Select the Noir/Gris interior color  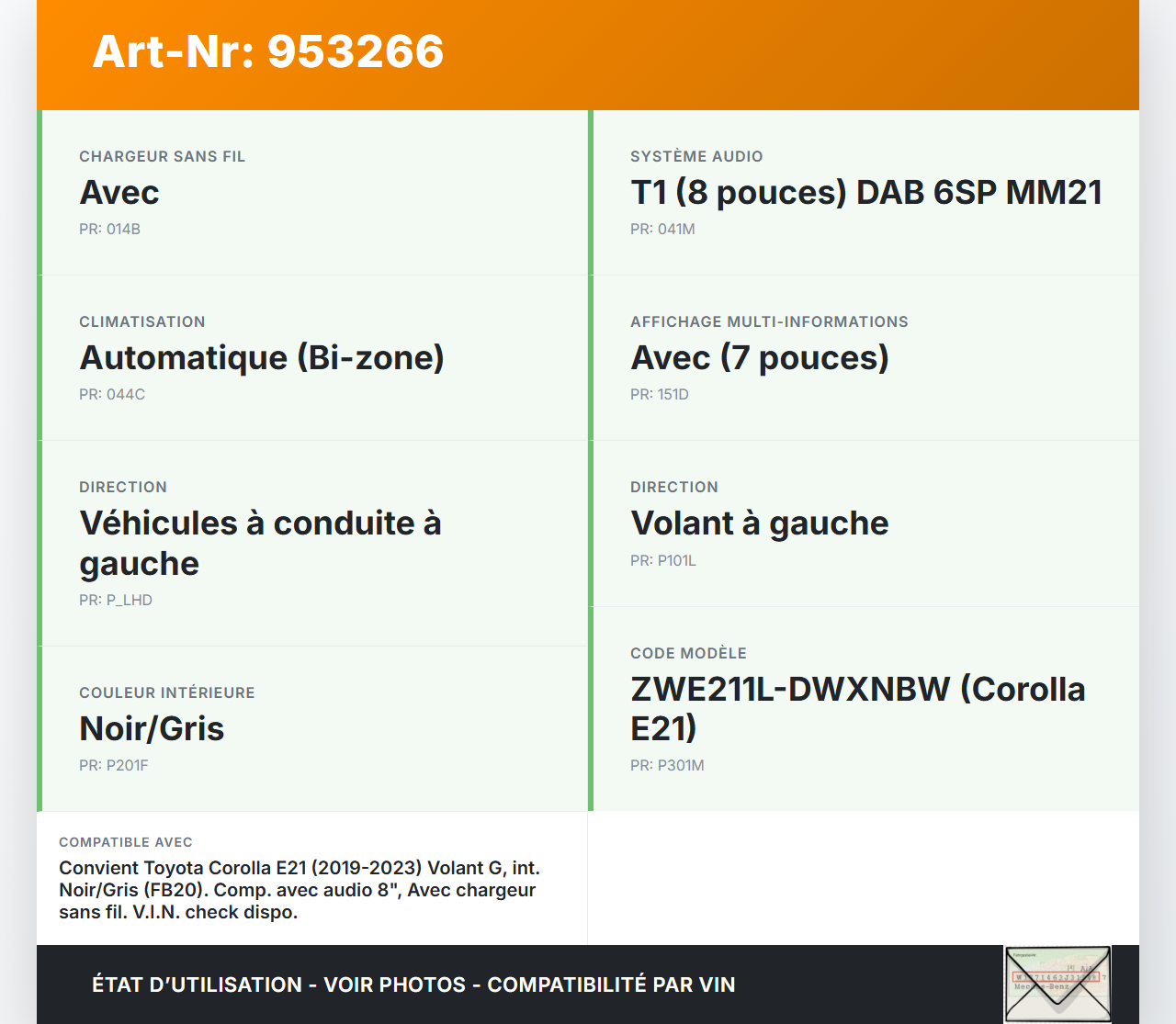tap(152, 729)
